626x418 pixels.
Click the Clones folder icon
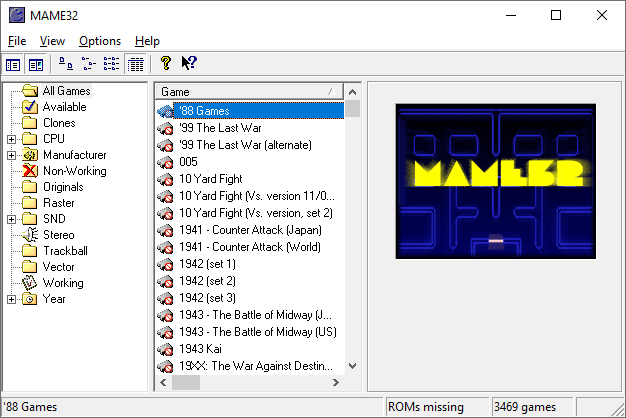[30, 123]
